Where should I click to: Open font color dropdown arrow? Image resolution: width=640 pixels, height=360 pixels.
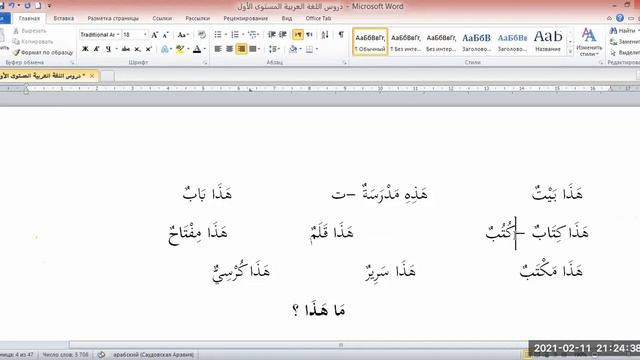tap(204, 49)
